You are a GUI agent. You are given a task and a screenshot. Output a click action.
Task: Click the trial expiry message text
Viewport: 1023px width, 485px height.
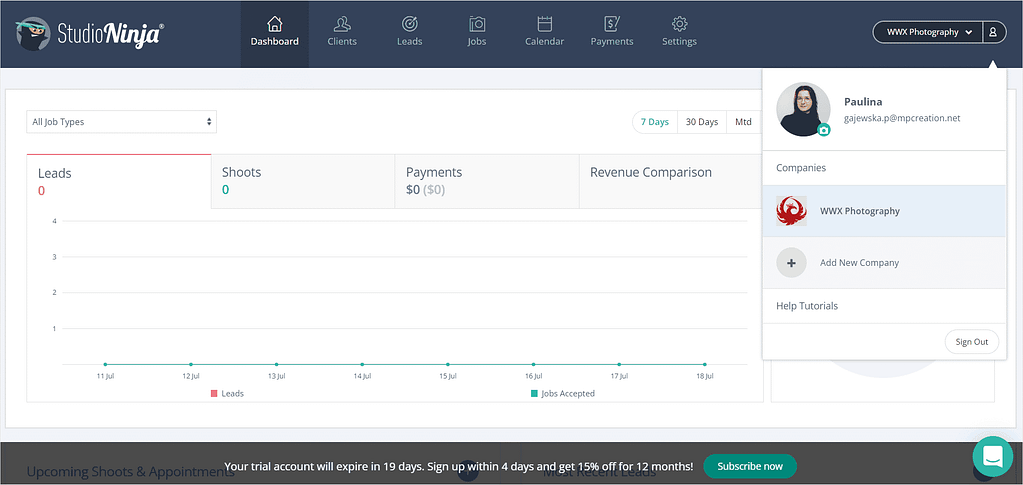459,467
